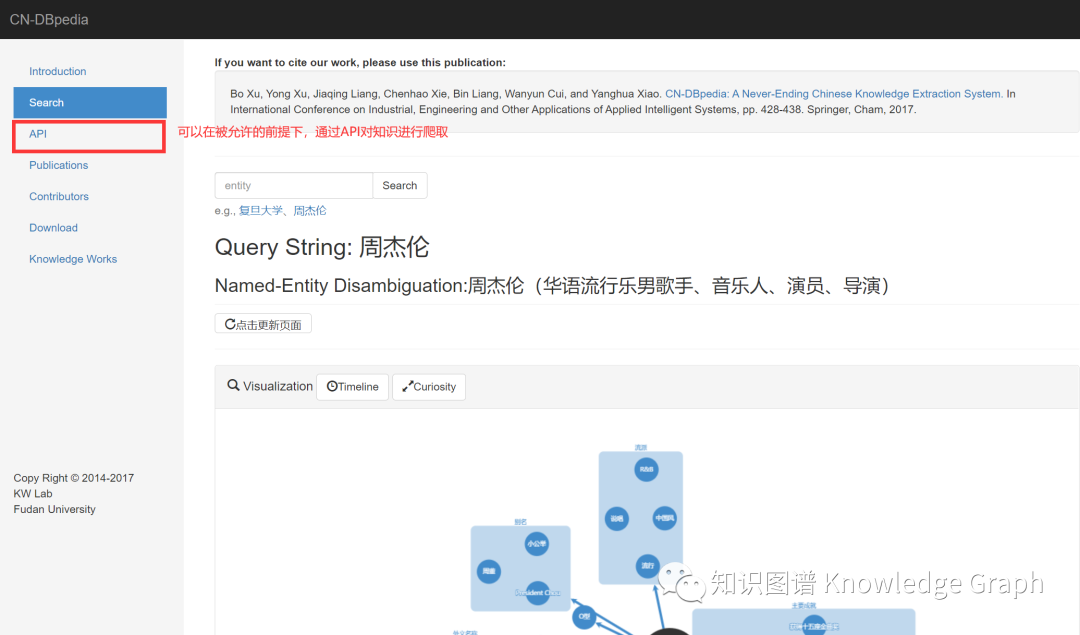Open the Contributors sidebar page

(59, 196)
